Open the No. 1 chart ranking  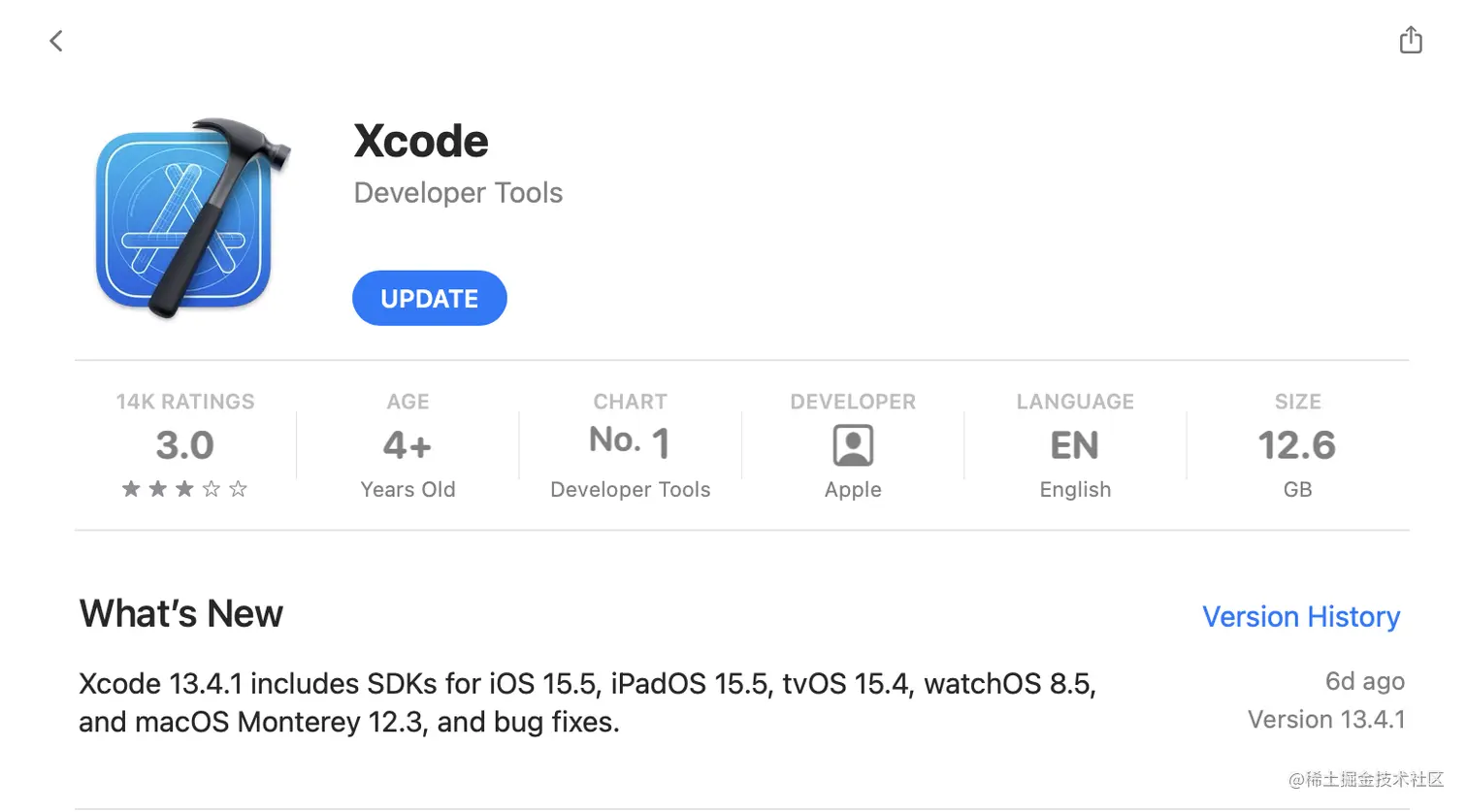tap(630, 442)
